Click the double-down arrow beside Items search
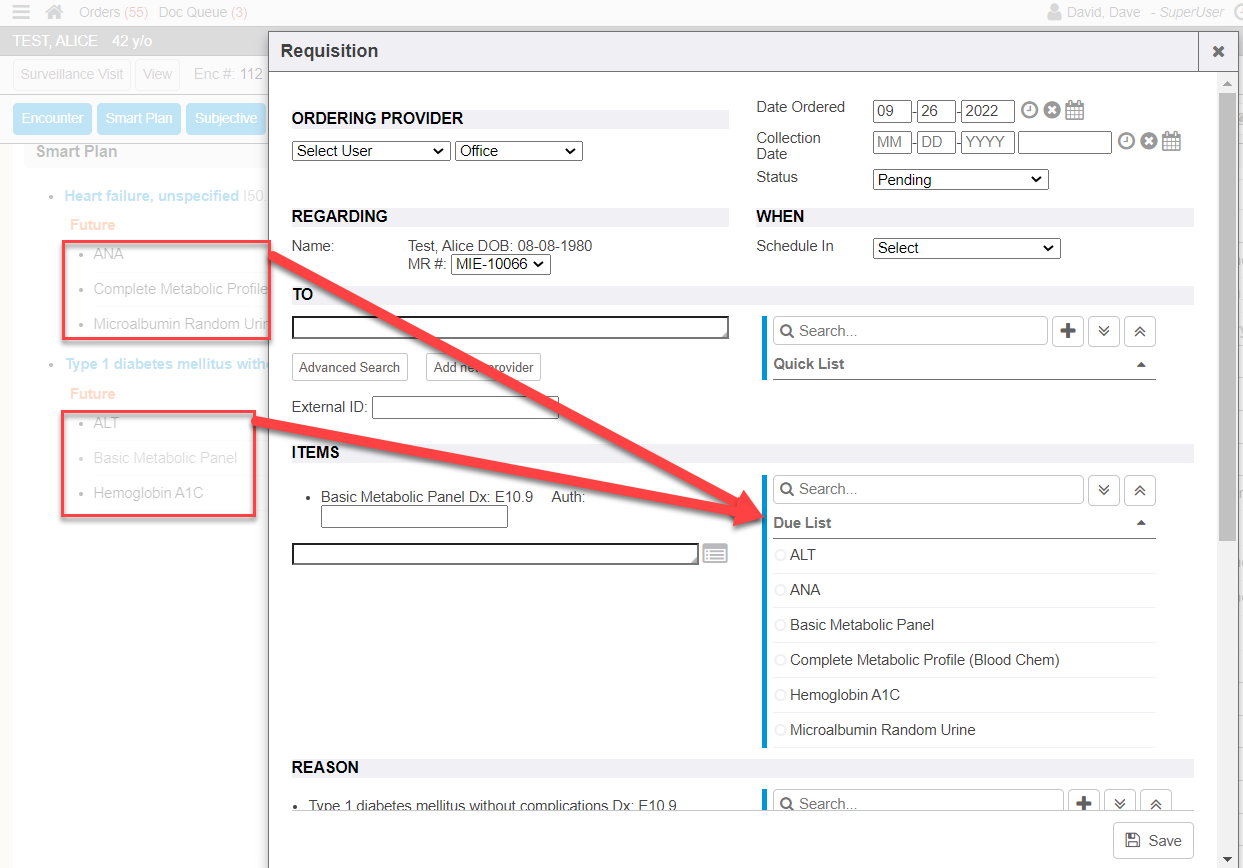This screenshot has width=1243, height=868. 1104,490
